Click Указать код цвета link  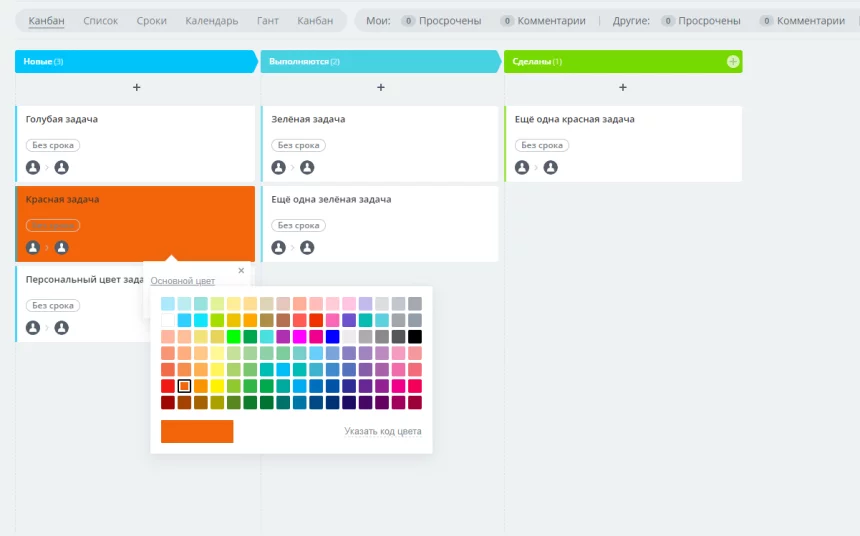point(382,432)
